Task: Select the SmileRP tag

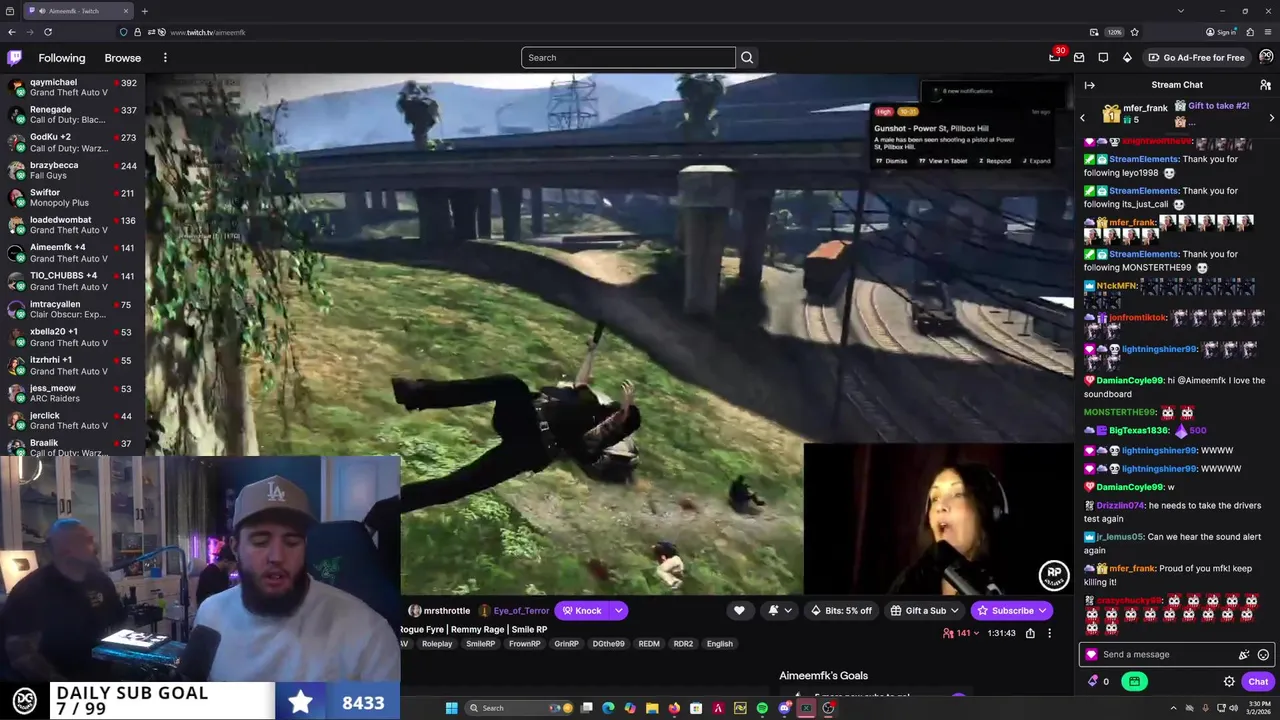Action: (481, 644)
